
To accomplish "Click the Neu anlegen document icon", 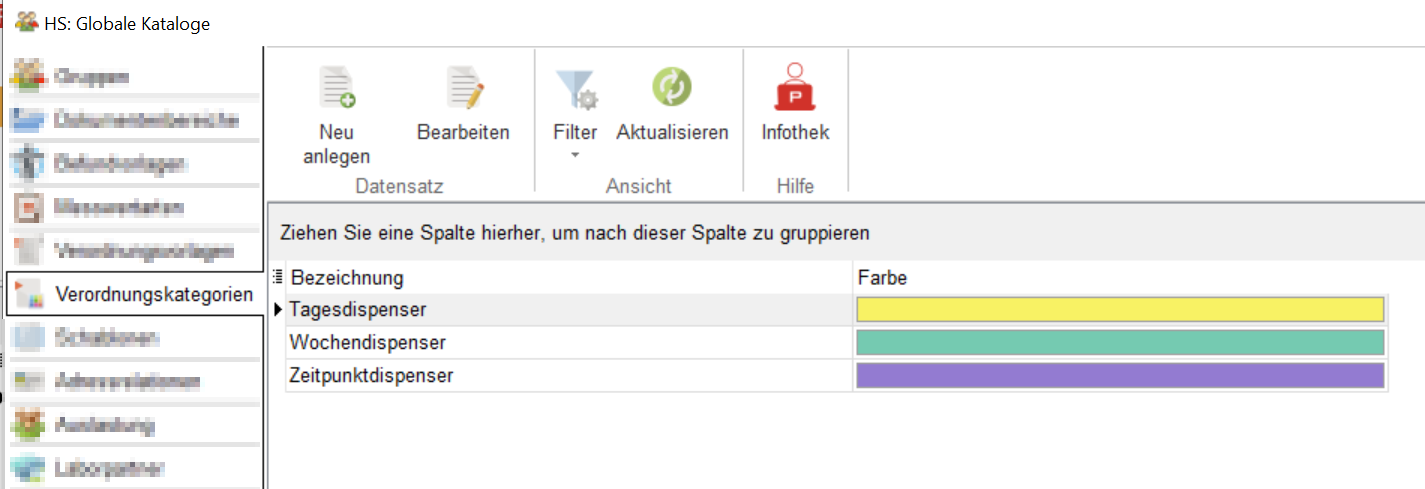I will (337, 88).
